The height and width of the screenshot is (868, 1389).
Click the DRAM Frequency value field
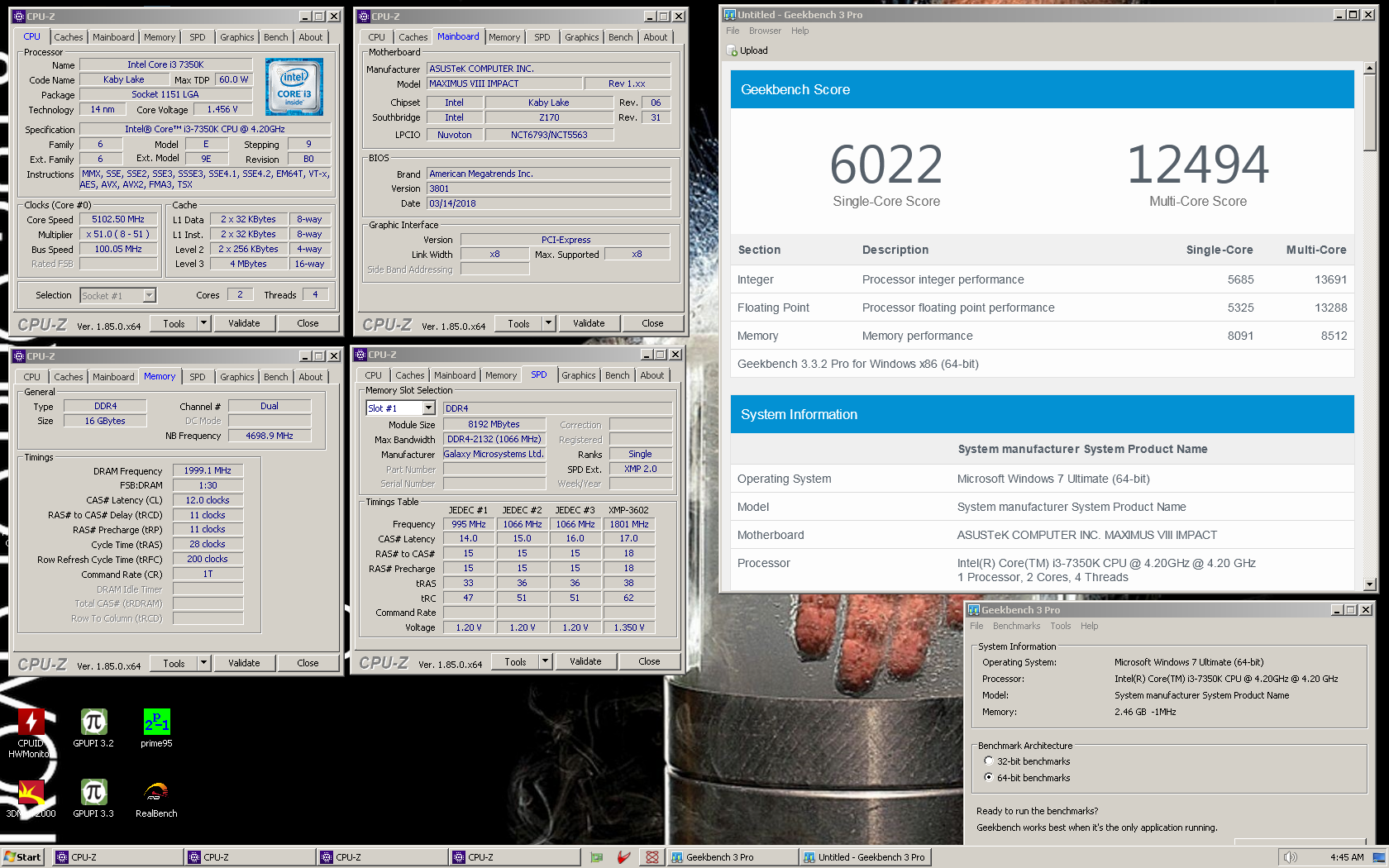pyautogui.click(x=208, y=470)
